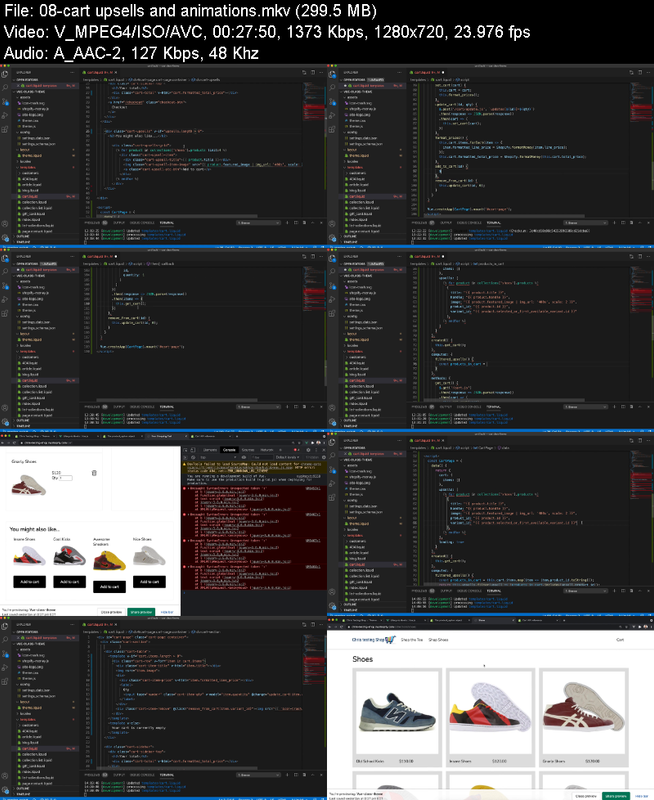Click Close preview button on Shoes page
Screen dimensions: 654x800
click(x=586, y=796)
